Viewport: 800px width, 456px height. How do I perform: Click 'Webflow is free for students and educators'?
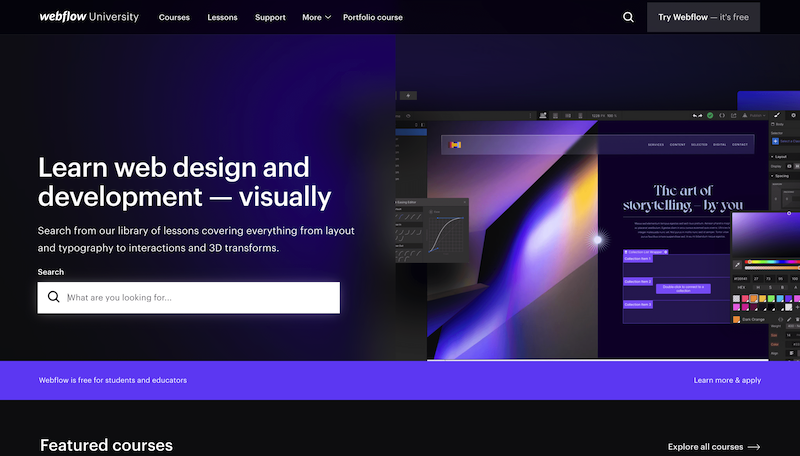coord(113,380)
